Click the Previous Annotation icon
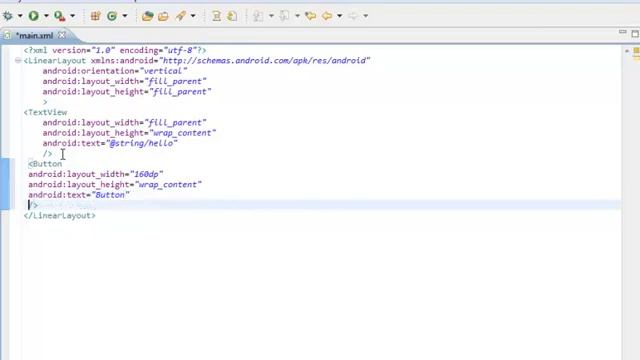The height and width of the screenshot is (360, 640). pyautogui.click(x=284, y=16)
